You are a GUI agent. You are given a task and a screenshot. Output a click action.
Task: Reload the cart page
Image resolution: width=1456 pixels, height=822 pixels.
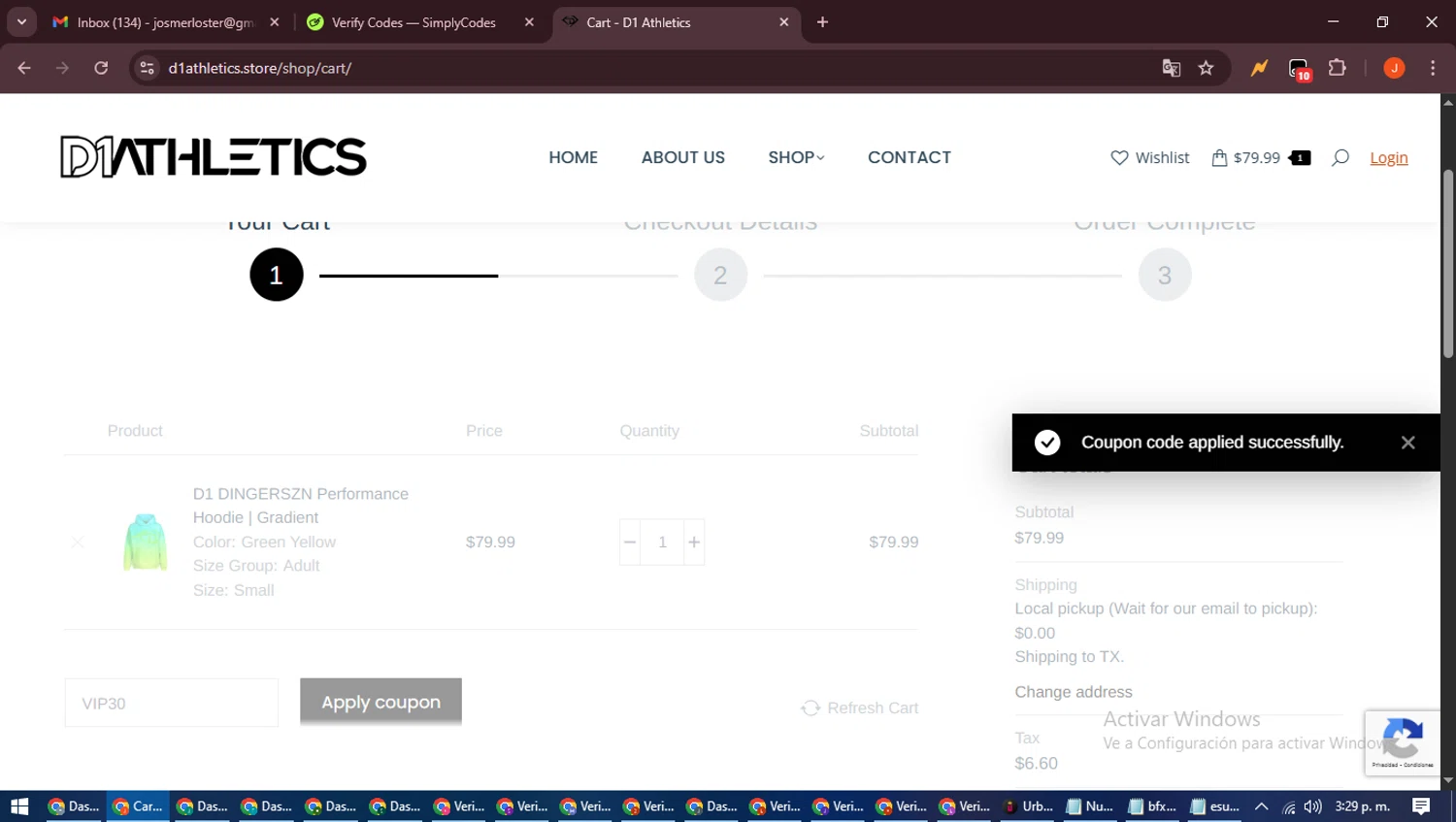pos(101,68)
